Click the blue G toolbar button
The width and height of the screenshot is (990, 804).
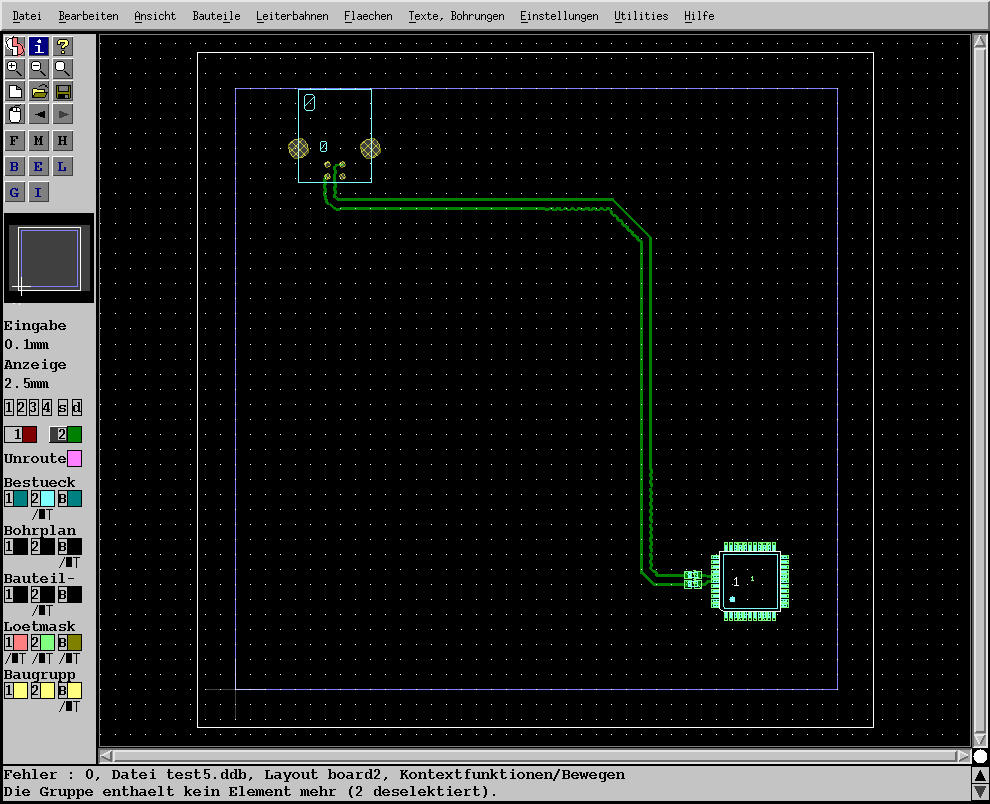15,193
